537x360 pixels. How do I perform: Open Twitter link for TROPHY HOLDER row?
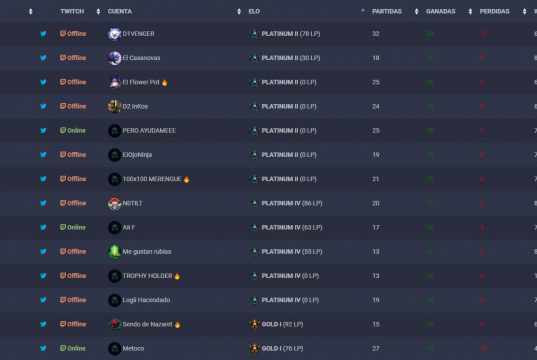(x=43, y=276)
